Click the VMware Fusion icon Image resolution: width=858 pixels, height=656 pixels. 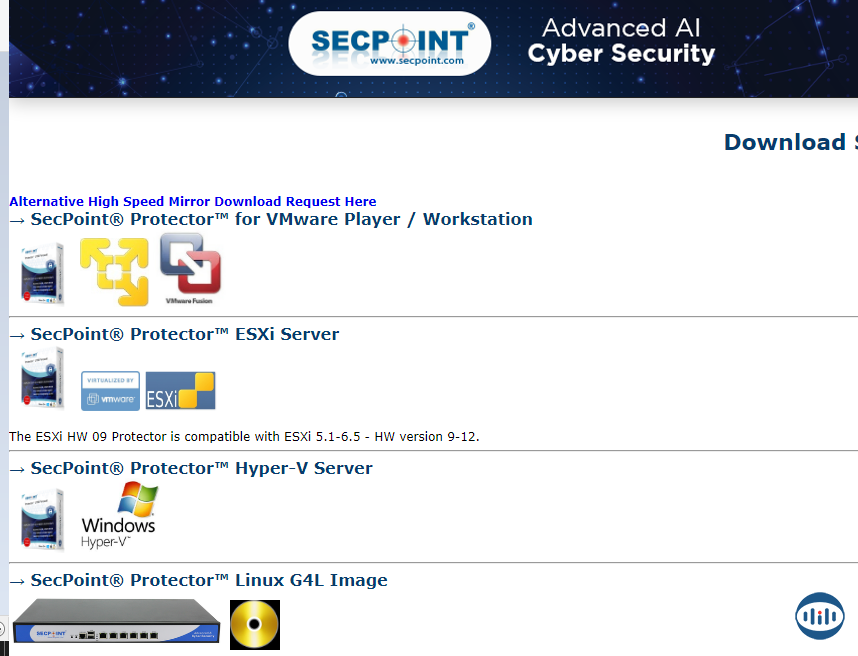[x=190, y=268]
